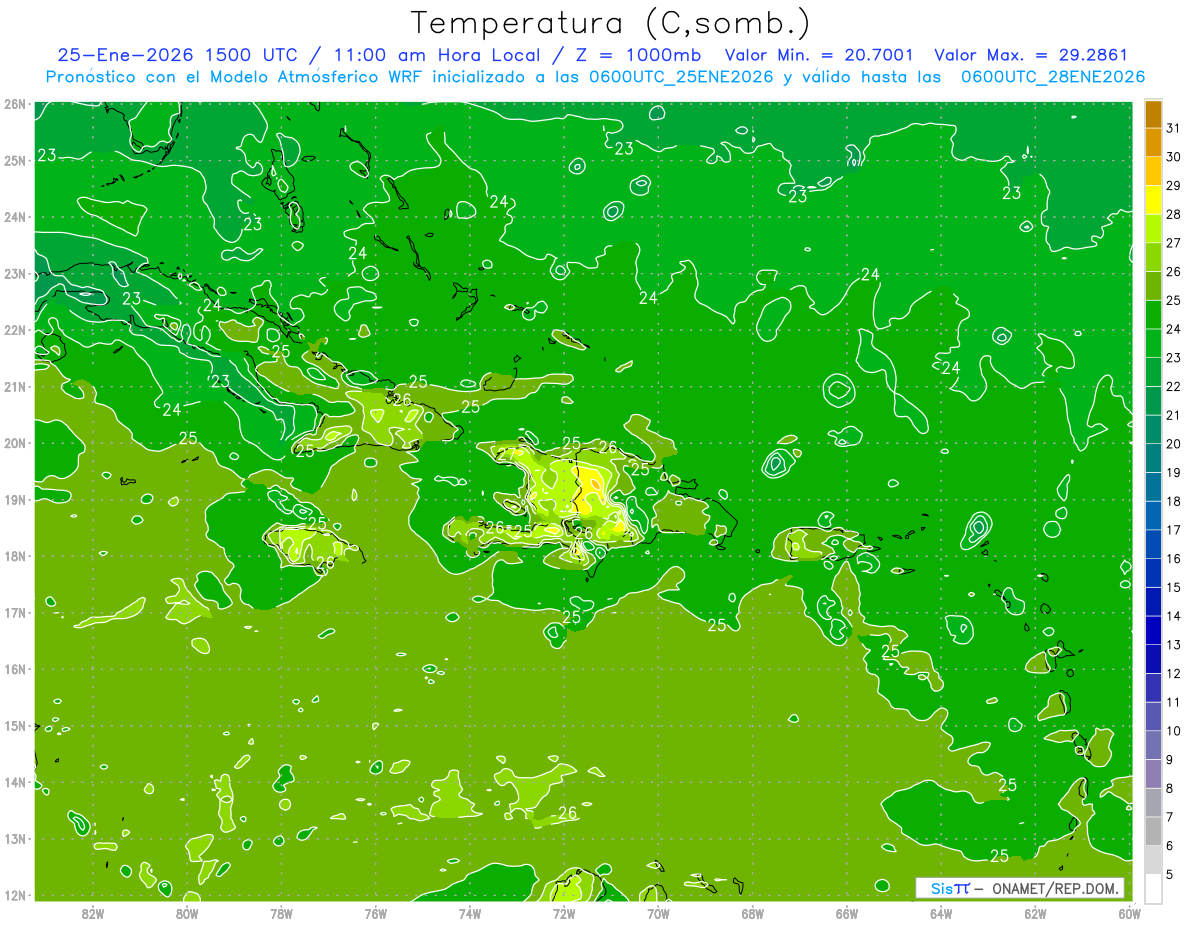
Task: Pick the white swatch at the colorbar bottom
Action: [1153, 888]
